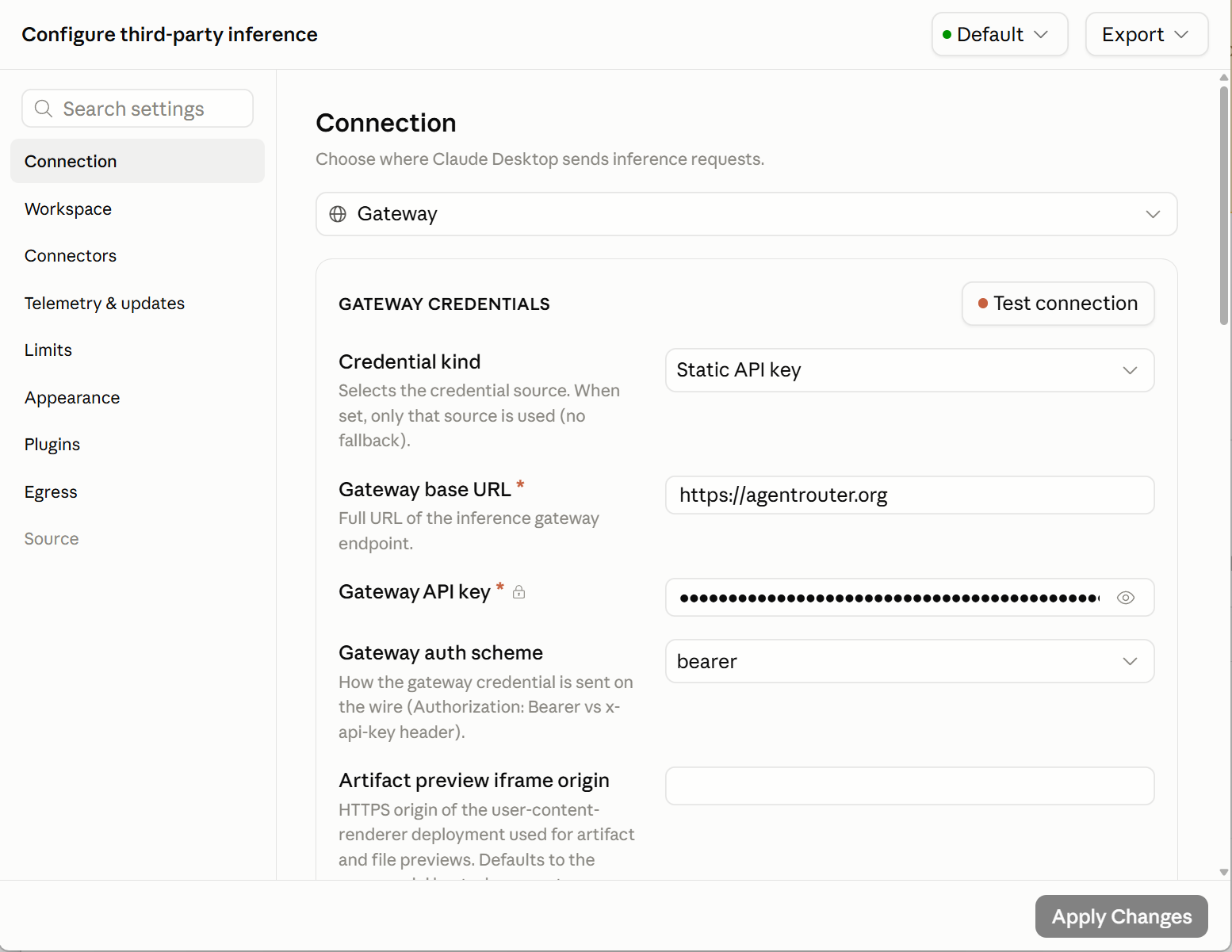Click the Artifact preview iframe origin field

pyautogui.click(x=909, y=786)
